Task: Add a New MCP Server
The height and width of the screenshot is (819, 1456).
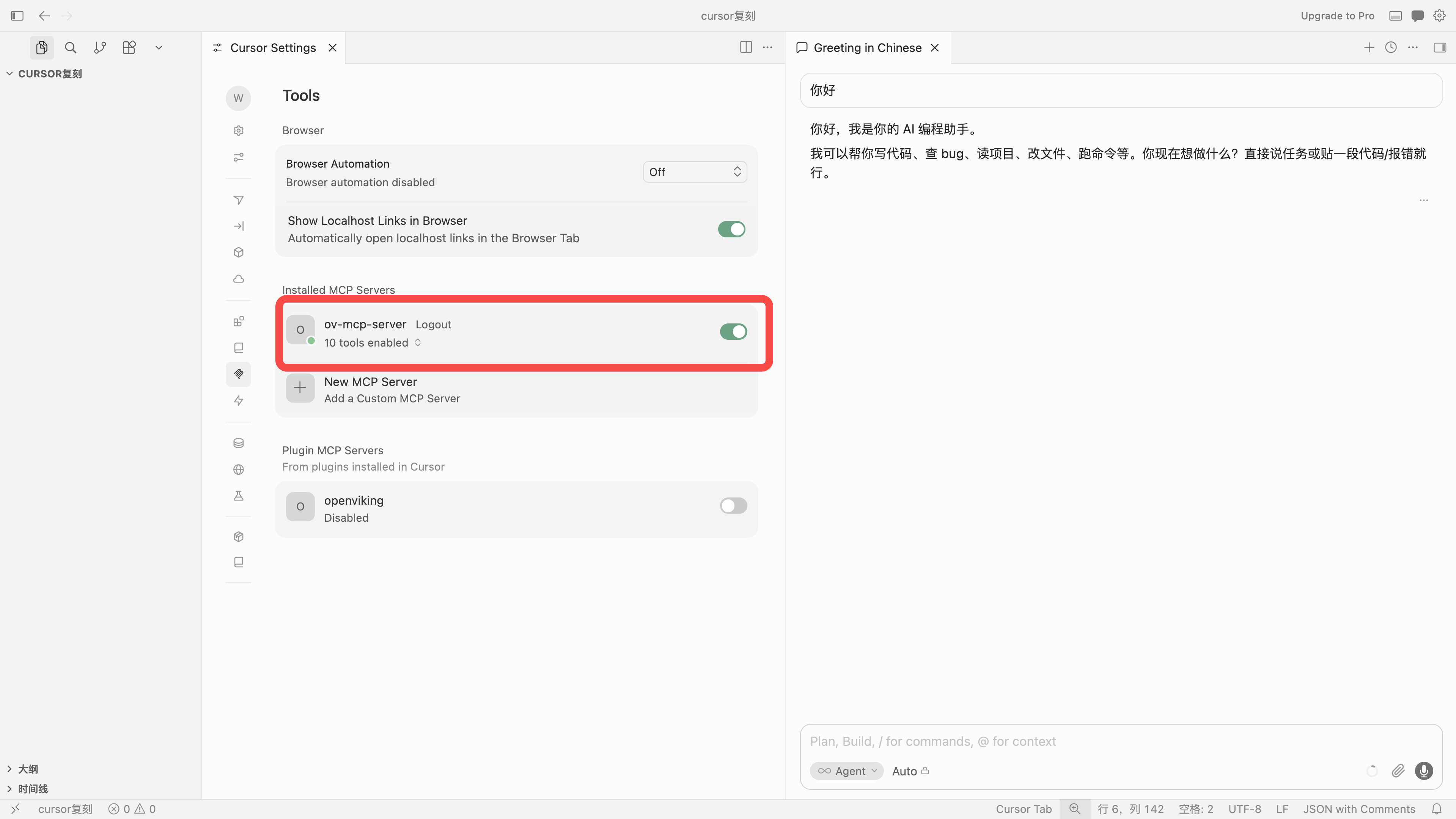Action: (517, 390)
